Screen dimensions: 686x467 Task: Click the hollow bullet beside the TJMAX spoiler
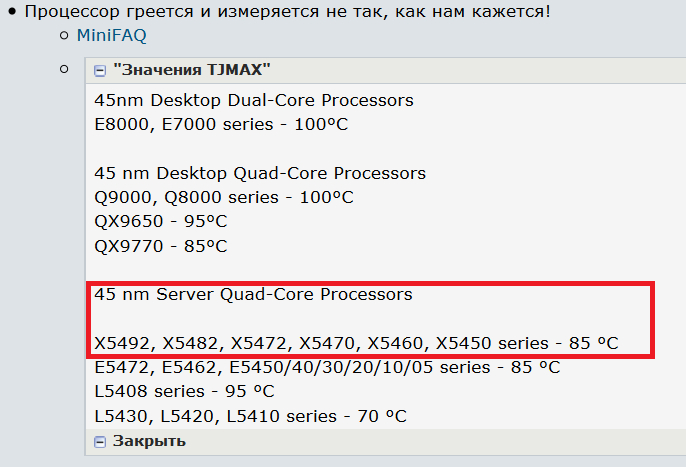point(64,70)
